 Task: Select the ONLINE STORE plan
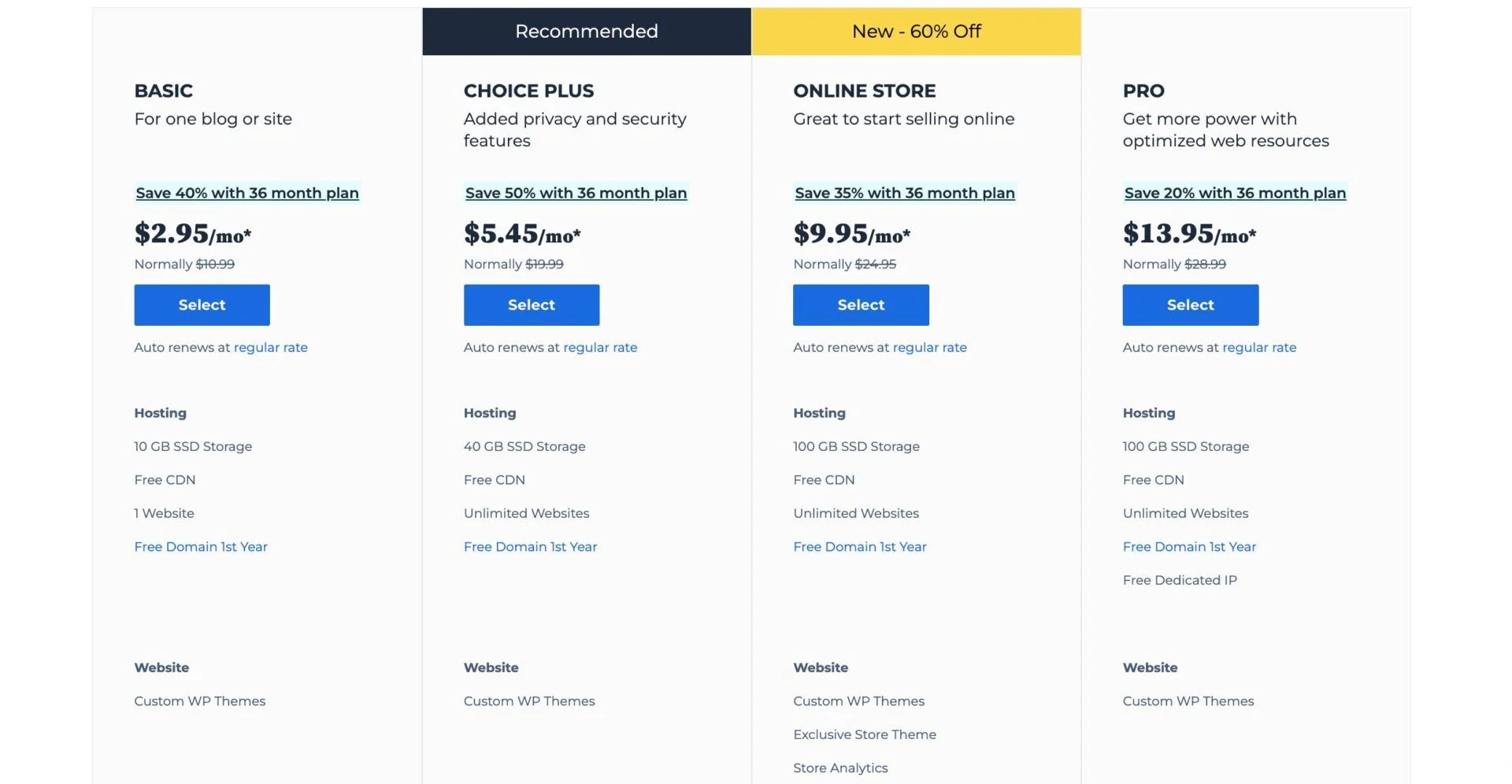pyautogui.click(x=860, y=305)
